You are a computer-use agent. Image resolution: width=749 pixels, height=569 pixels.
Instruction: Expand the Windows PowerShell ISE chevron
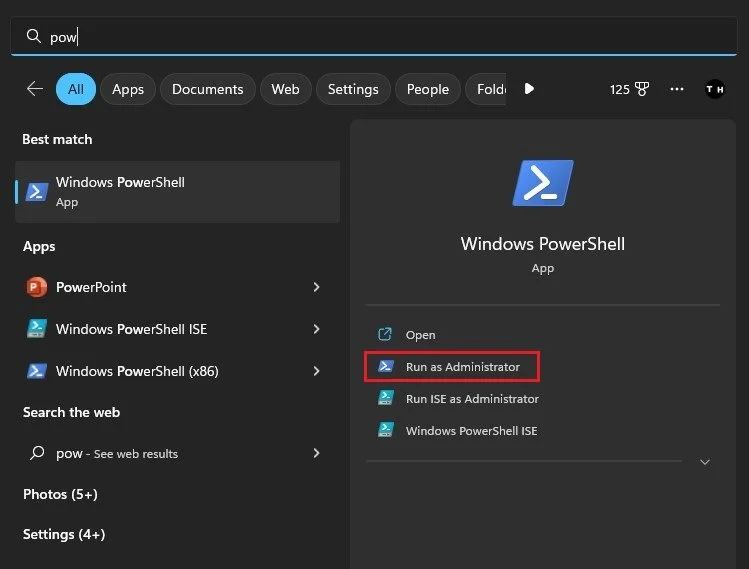[316, 329]
